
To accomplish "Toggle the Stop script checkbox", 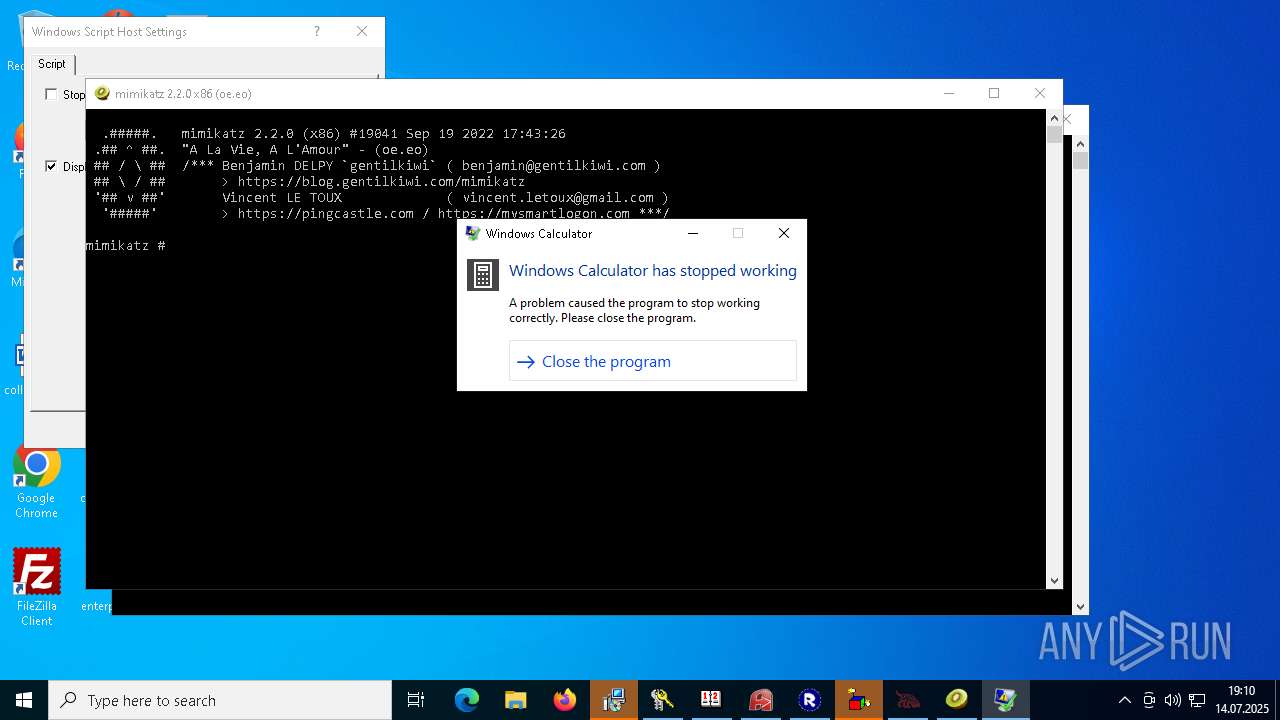I will 51,94.
